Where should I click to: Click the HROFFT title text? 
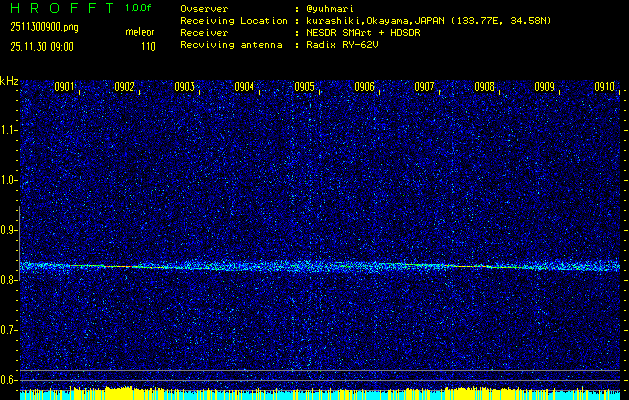pos(62,8)
